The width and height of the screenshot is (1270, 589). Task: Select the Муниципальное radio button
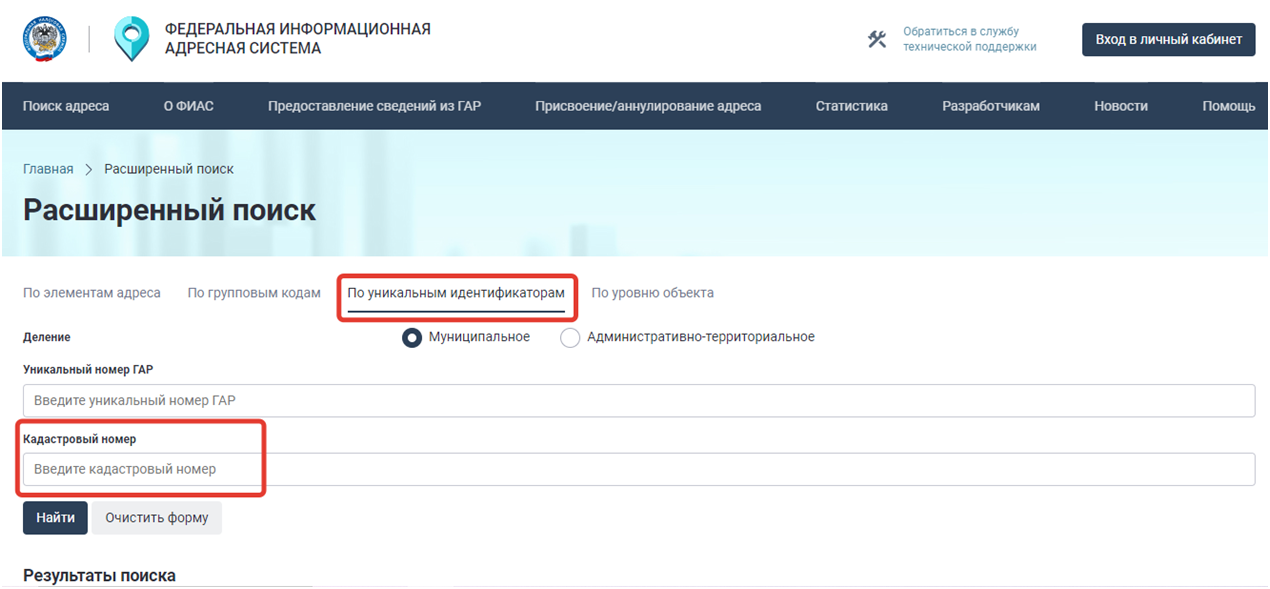coord(412,337)
